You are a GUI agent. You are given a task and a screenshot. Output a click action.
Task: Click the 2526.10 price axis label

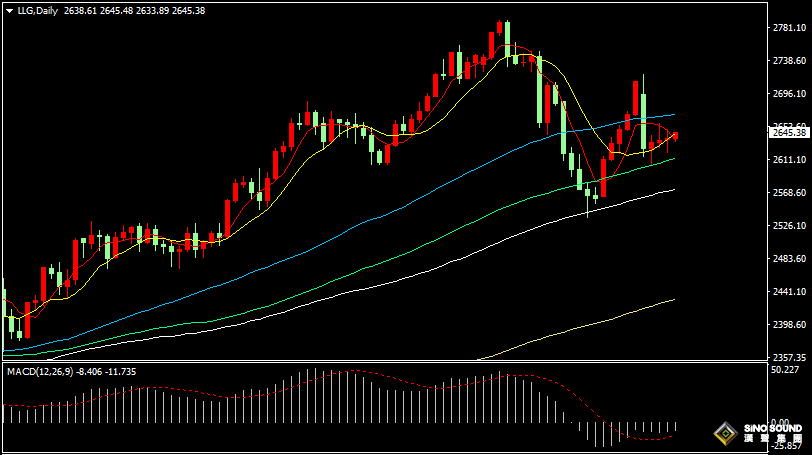tap(789, 226)
